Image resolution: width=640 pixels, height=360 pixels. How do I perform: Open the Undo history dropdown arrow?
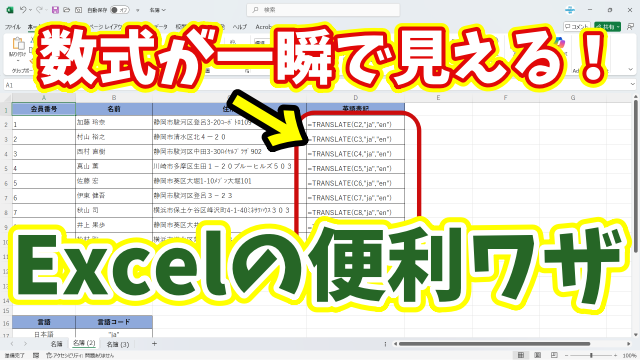(x=30, y=10)
